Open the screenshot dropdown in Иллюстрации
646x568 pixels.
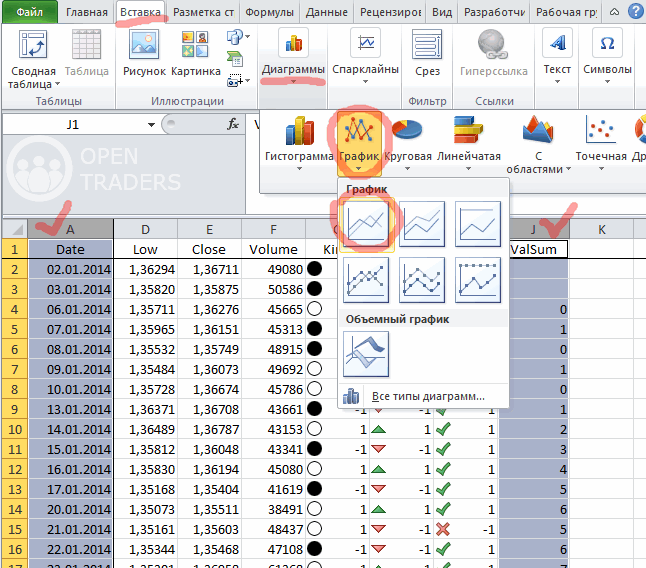[x=238, y=81]
